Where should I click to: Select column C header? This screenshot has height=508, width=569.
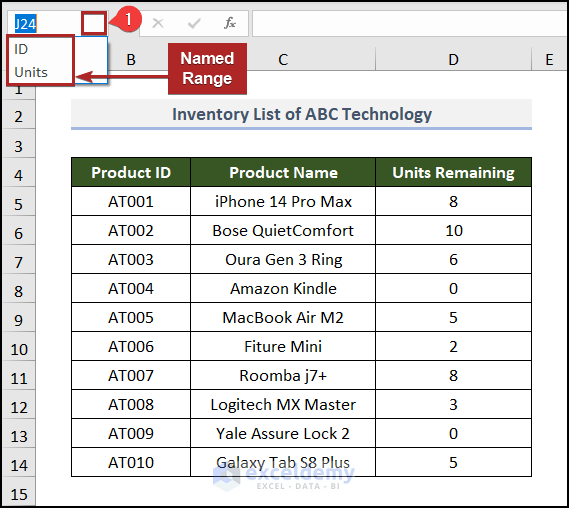[x=283, y=59]
